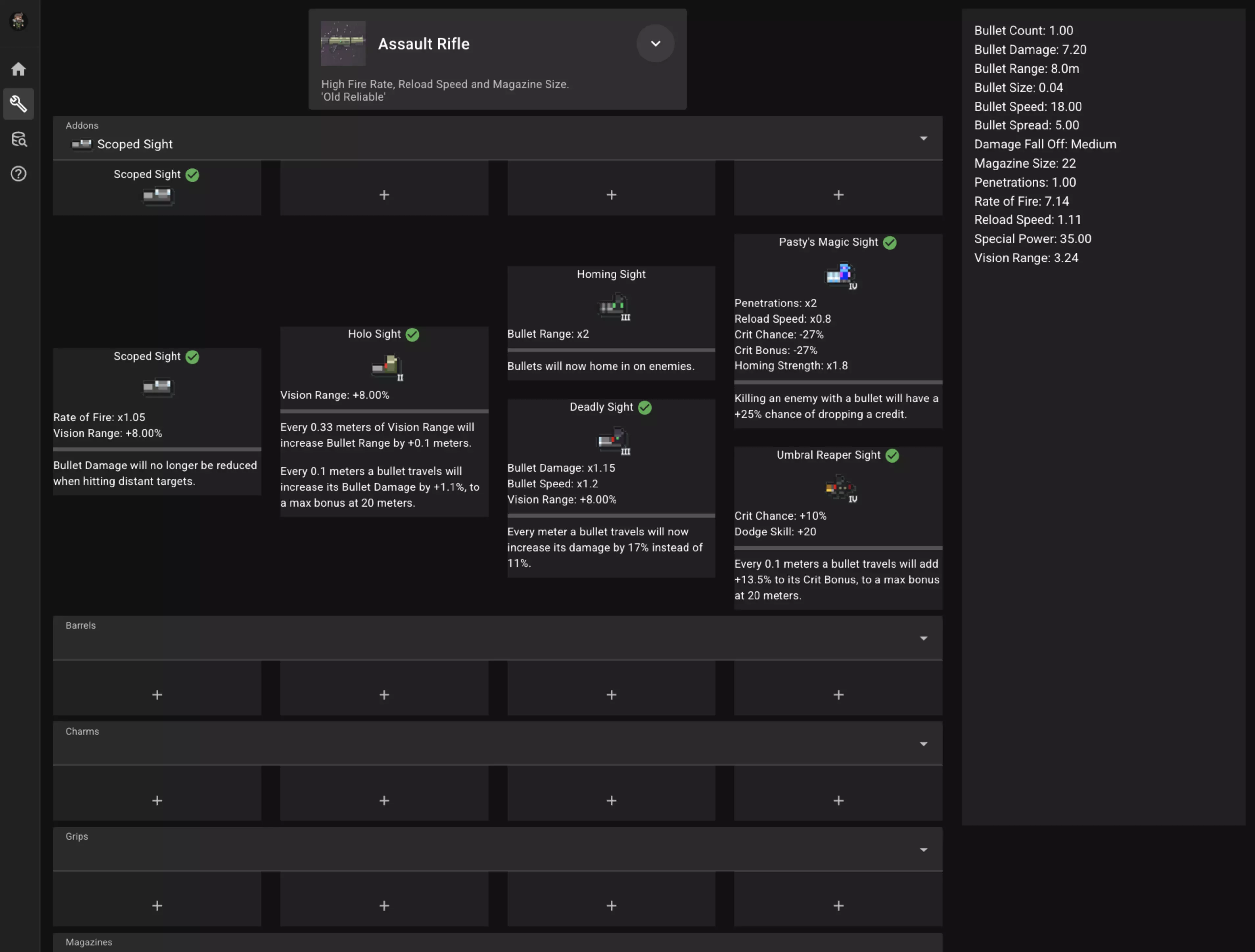
Task: Expand the Assault Rifle weapon chevron
Action: [655, 44]
